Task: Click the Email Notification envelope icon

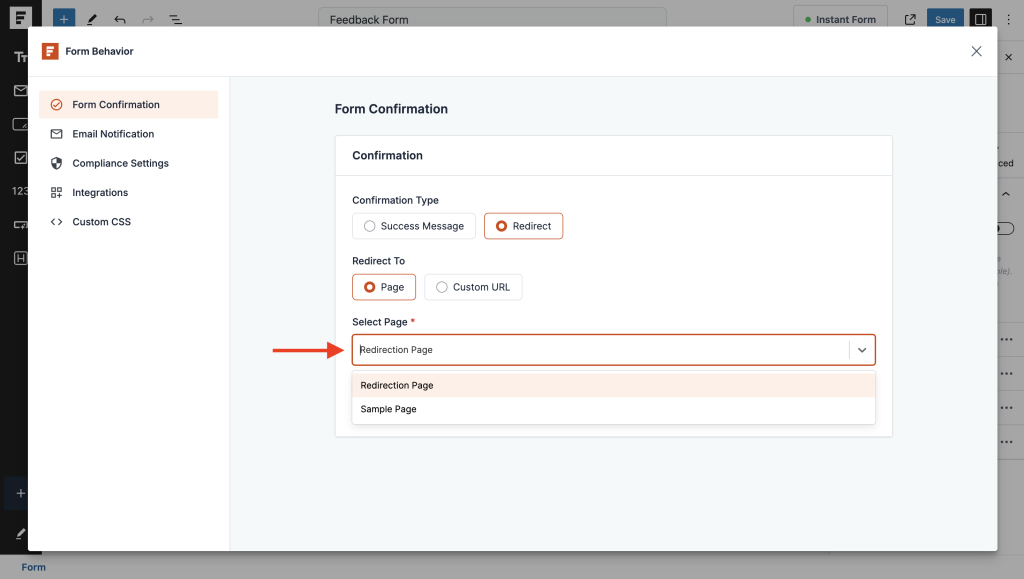Action: click(x=57, y=133)
